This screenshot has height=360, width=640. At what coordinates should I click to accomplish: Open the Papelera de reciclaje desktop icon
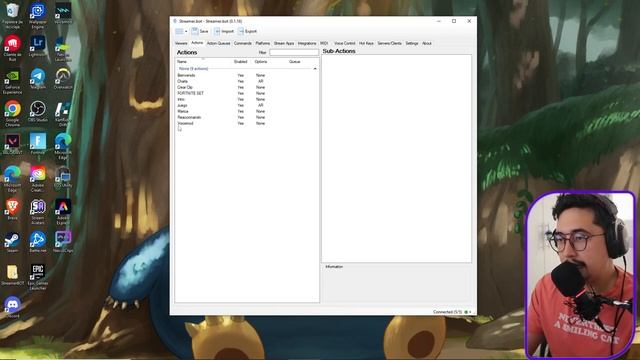pyautogui.click(x=12, y=16)
